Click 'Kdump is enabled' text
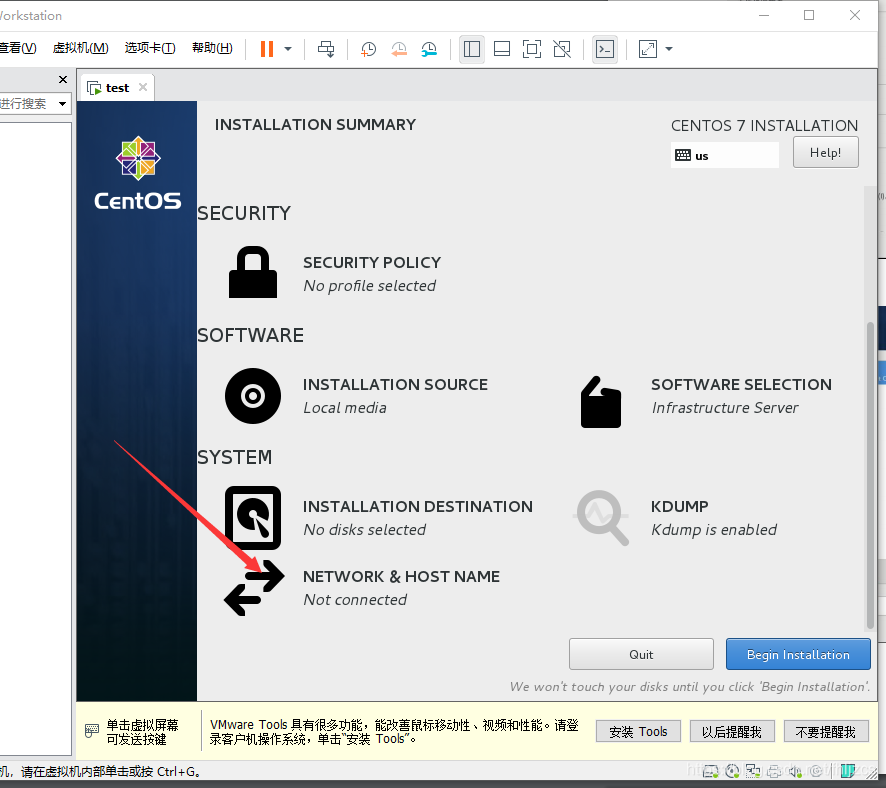 714,530
